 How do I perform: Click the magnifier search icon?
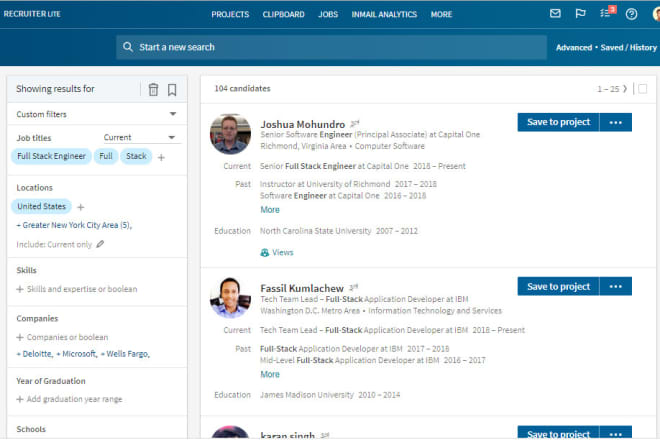pos(128,47)
